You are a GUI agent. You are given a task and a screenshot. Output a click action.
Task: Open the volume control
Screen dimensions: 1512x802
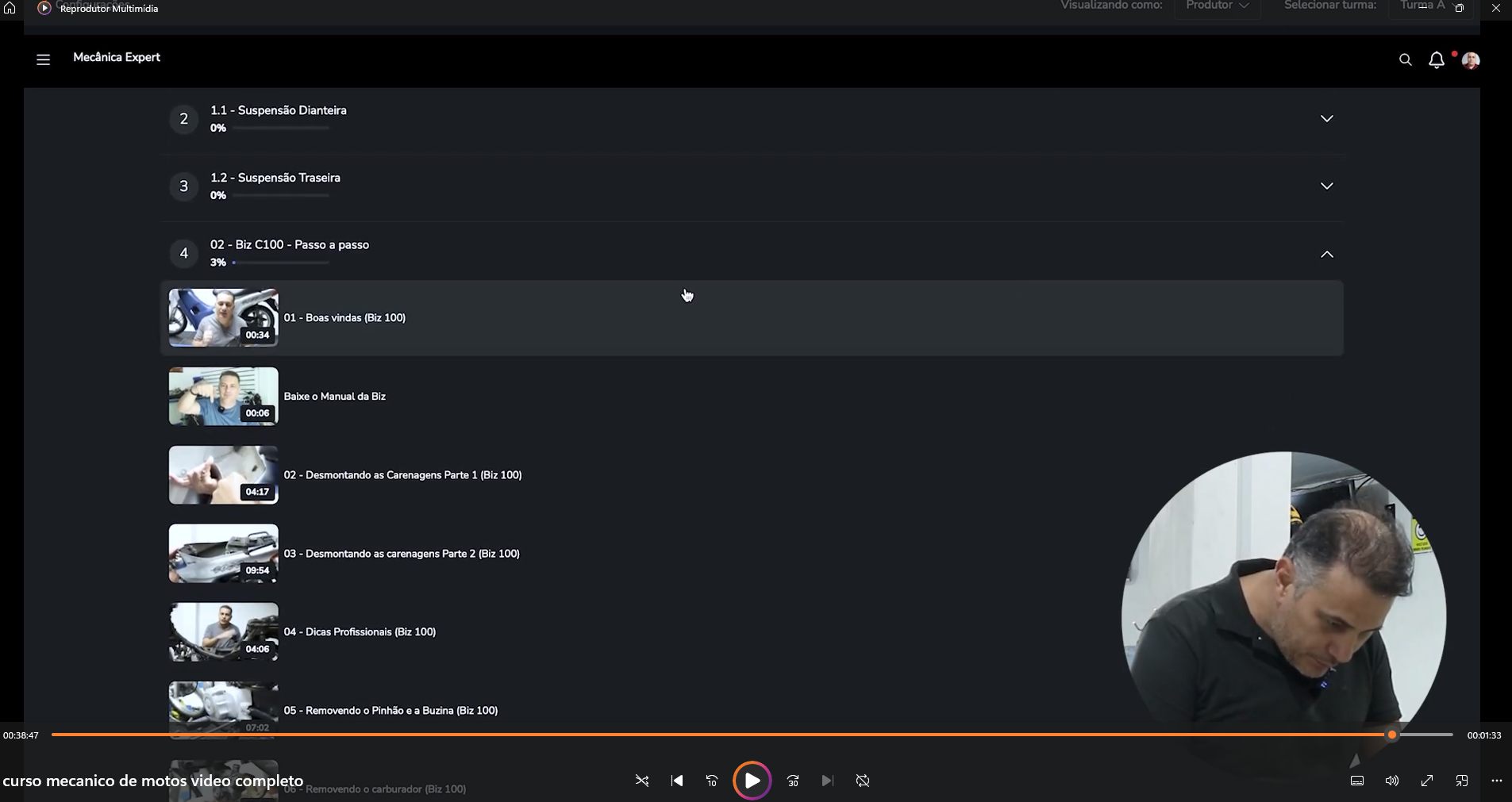tap(1392, 781)
